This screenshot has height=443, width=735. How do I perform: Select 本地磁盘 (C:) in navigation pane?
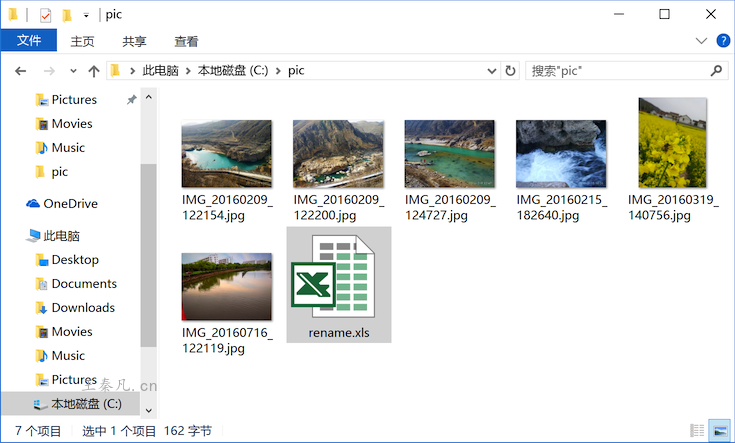pos(70,404)
